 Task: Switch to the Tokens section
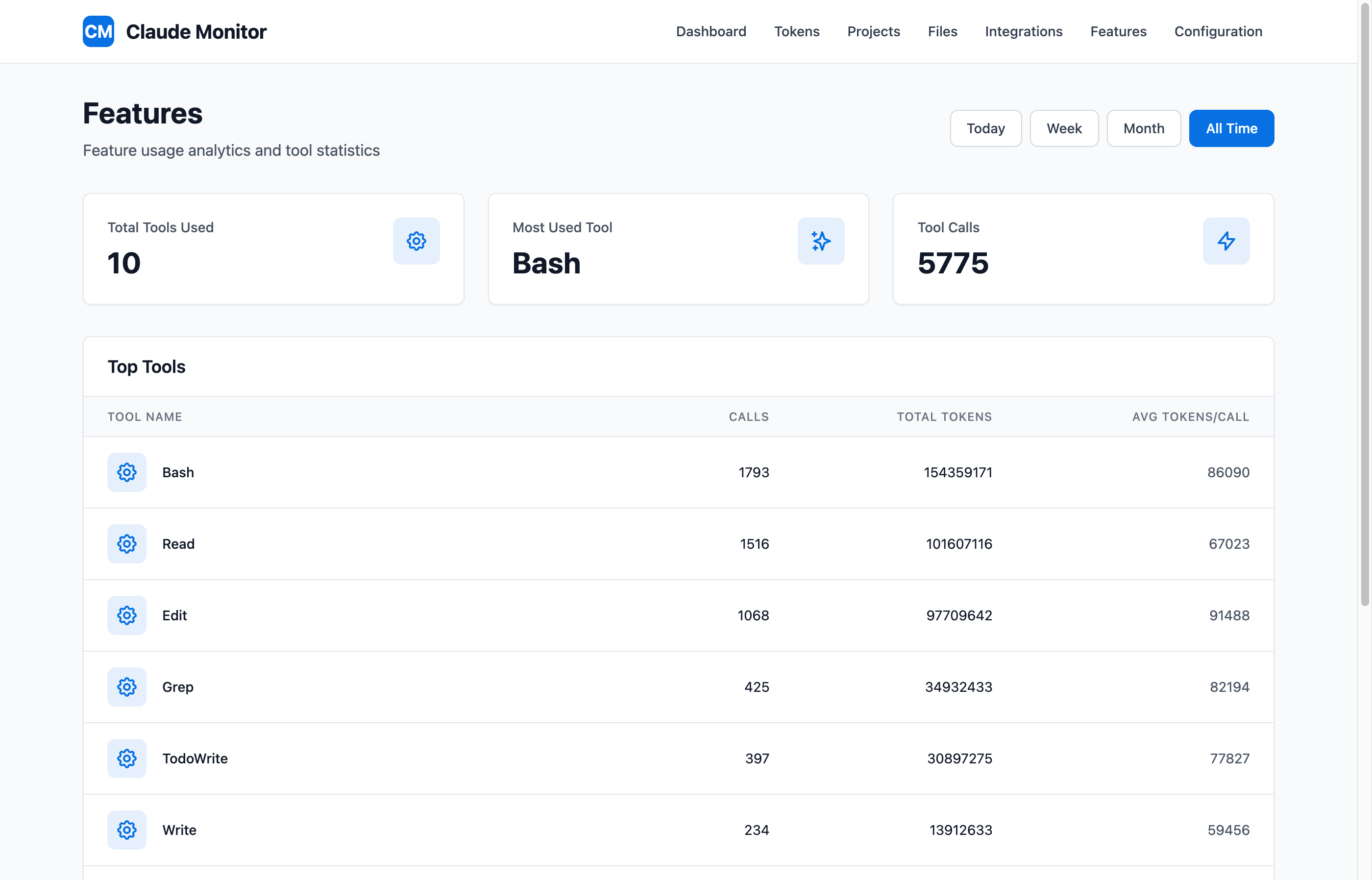pos(797,31)
